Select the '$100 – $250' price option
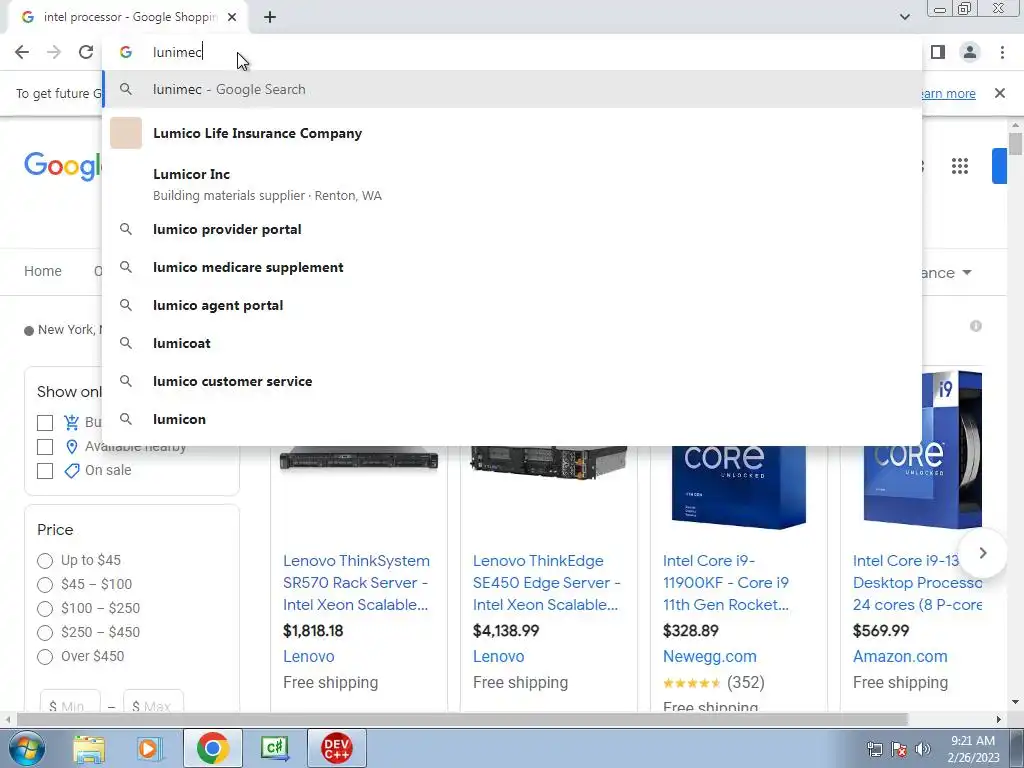This screenshot has height=768, width=1024. tap(44, 609)
